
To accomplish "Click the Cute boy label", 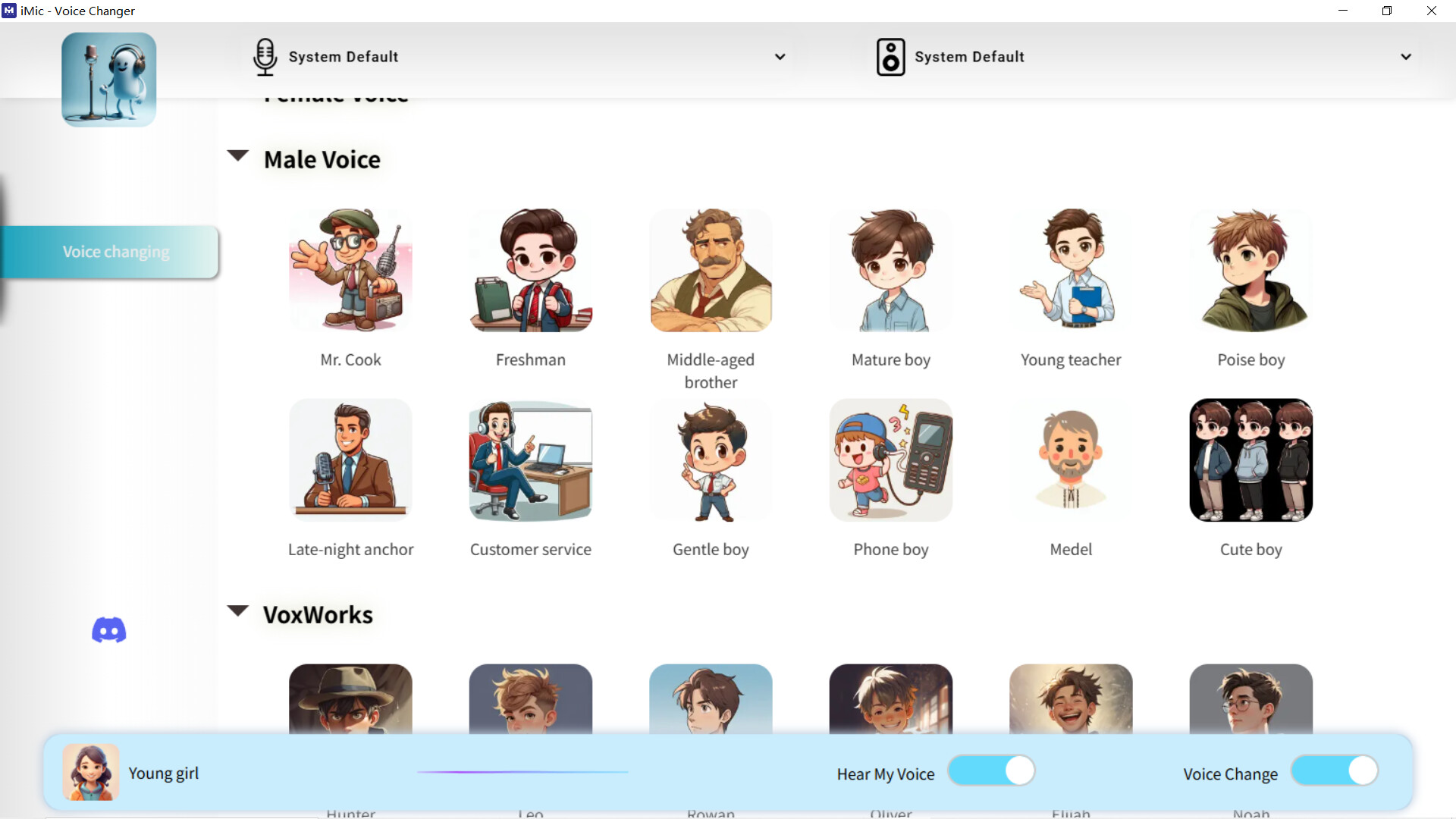I will click(1251, 550).
